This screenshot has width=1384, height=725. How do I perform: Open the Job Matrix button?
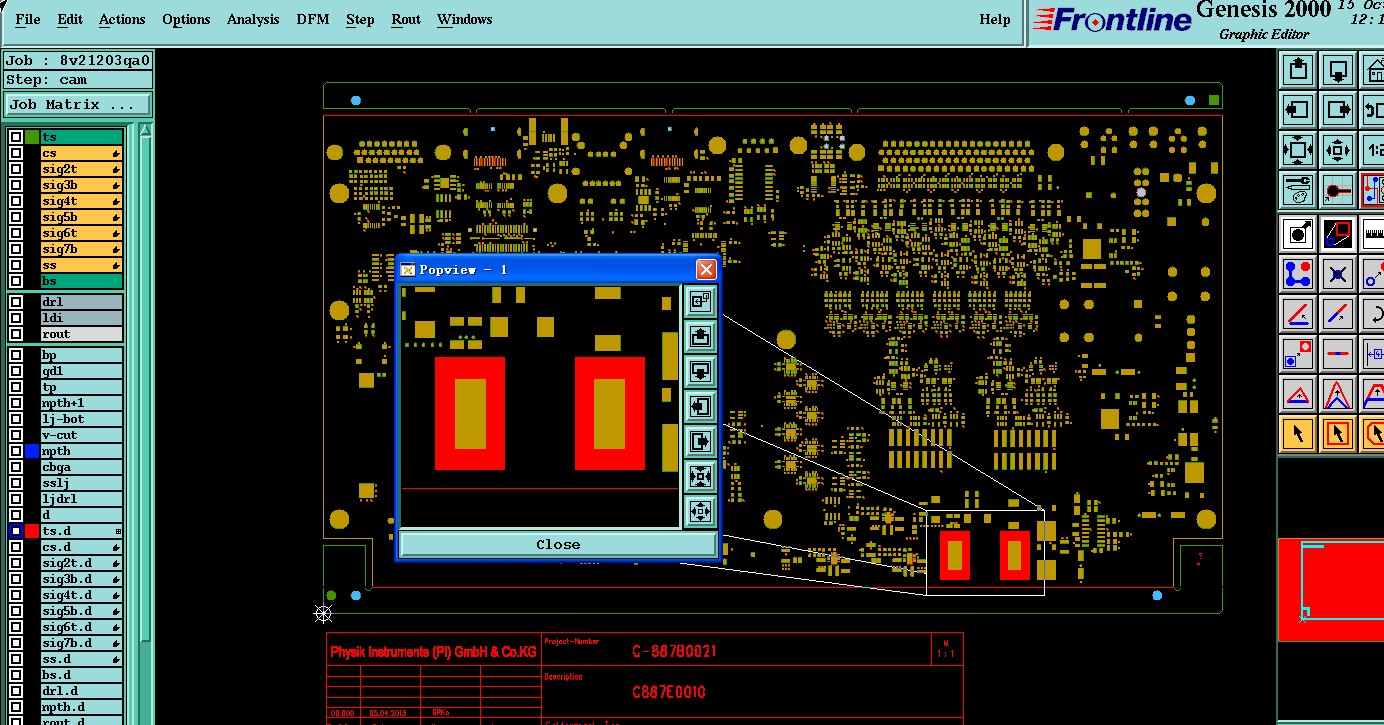click(x=78, y=104)
